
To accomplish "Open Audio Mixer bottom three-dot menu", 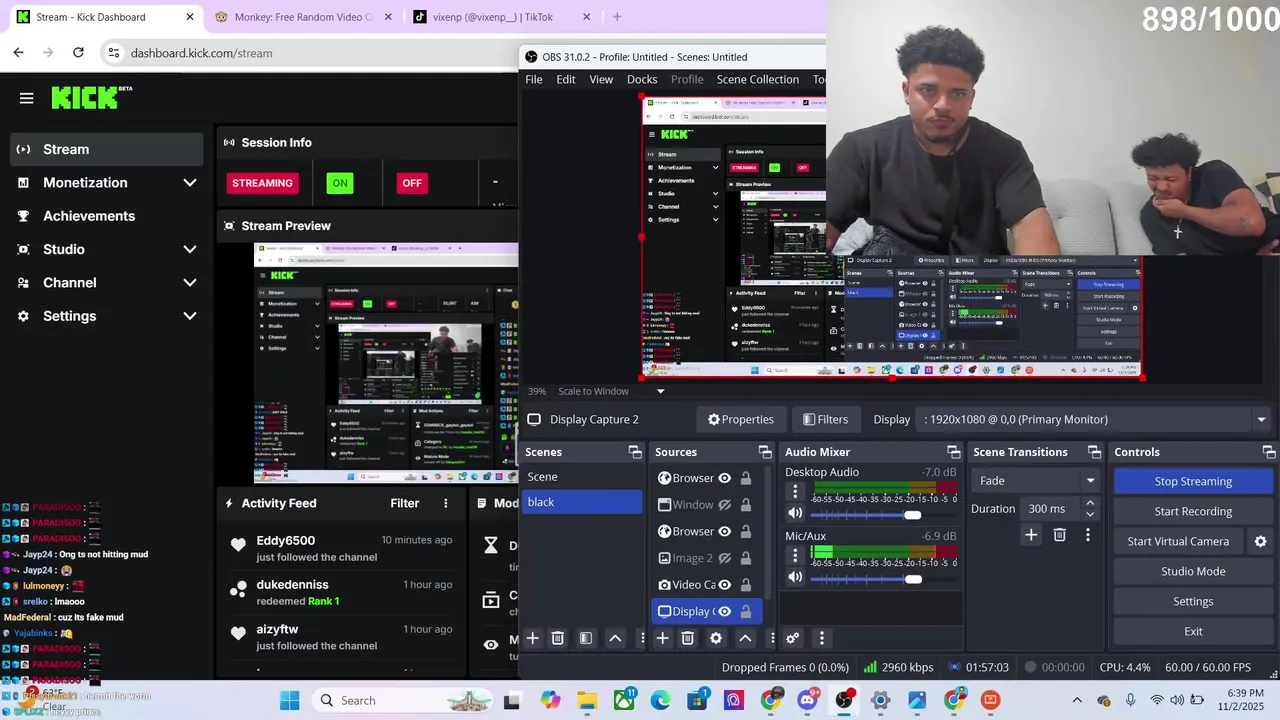I will click(822, 638).
